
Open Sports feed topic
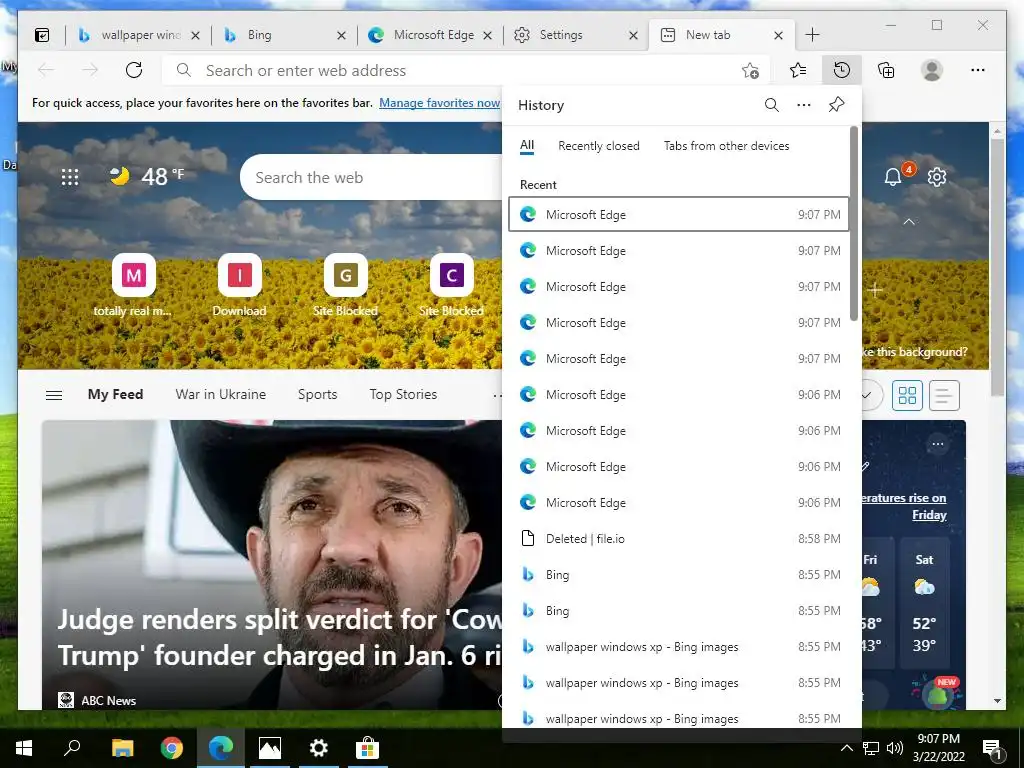[x=317, y=394]
